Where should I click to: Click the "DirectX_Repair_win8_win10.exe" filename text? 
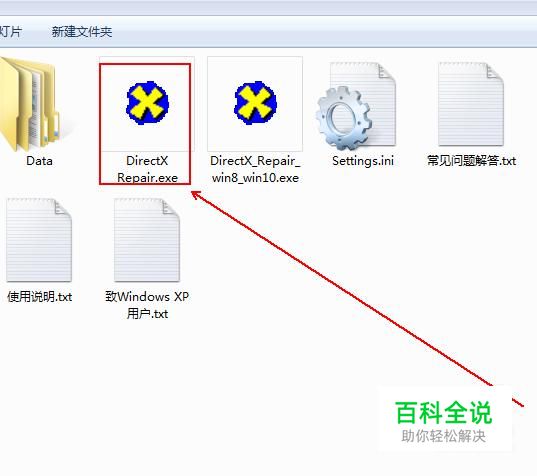click(255, 169)
